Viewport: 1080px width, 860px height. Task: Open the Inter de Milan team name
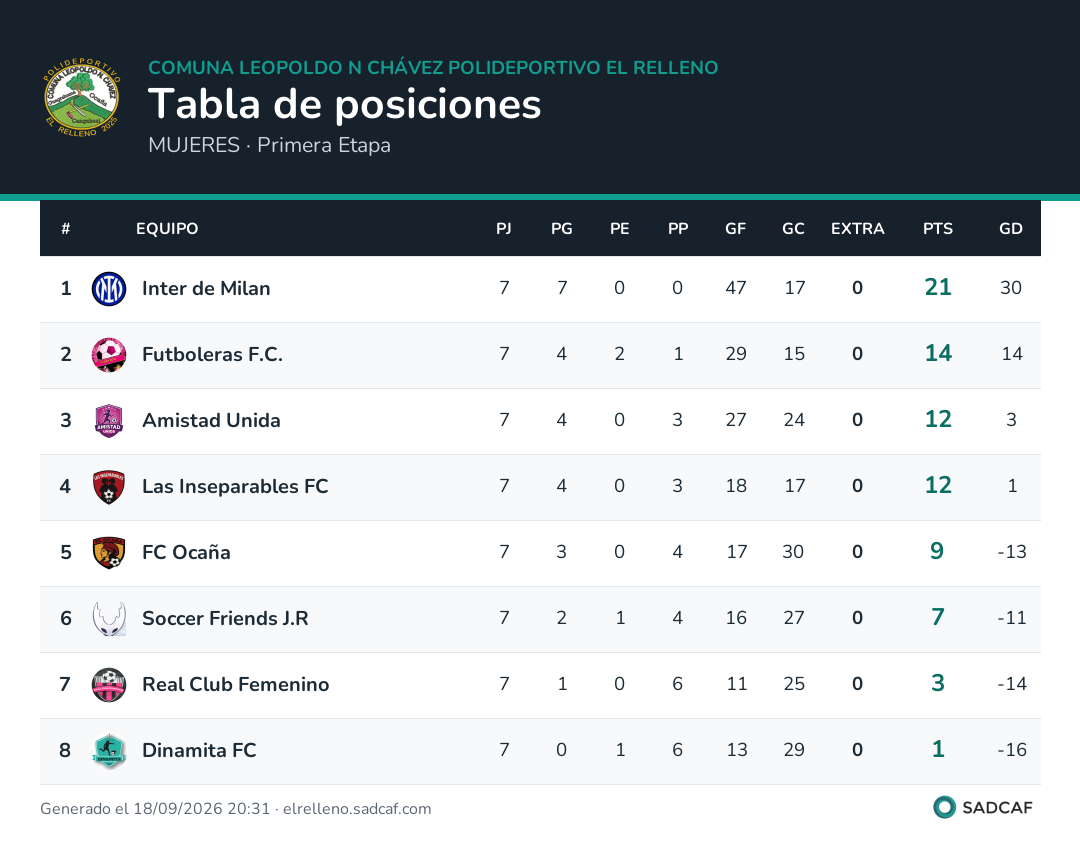[206, 289]
